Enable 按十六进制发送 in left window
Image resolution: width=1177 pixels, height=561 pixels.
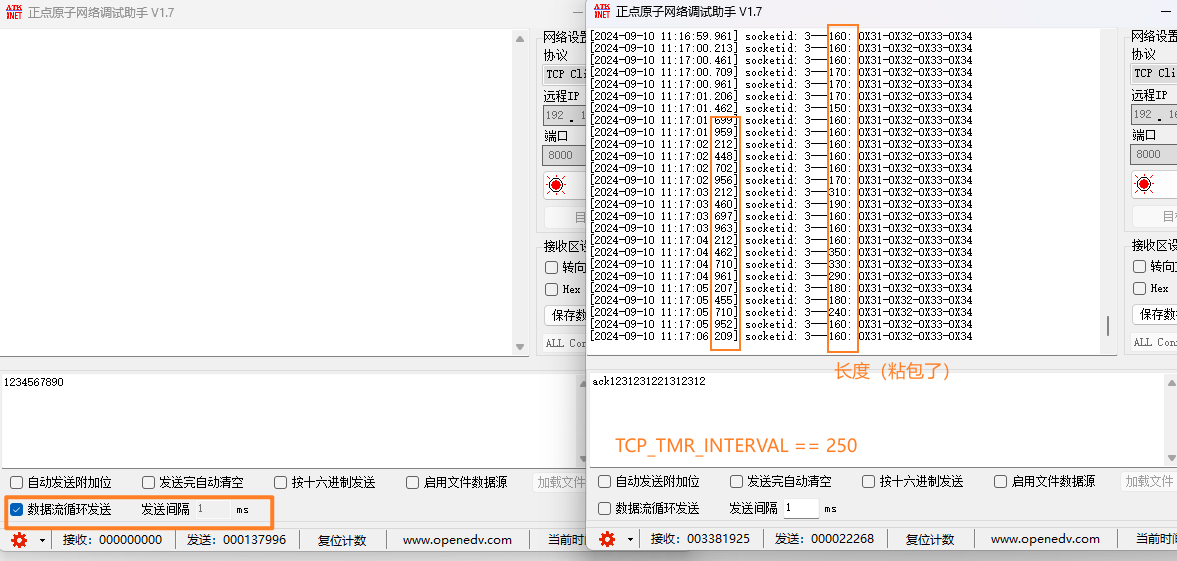pyautogui.click(x=280, y=482)
